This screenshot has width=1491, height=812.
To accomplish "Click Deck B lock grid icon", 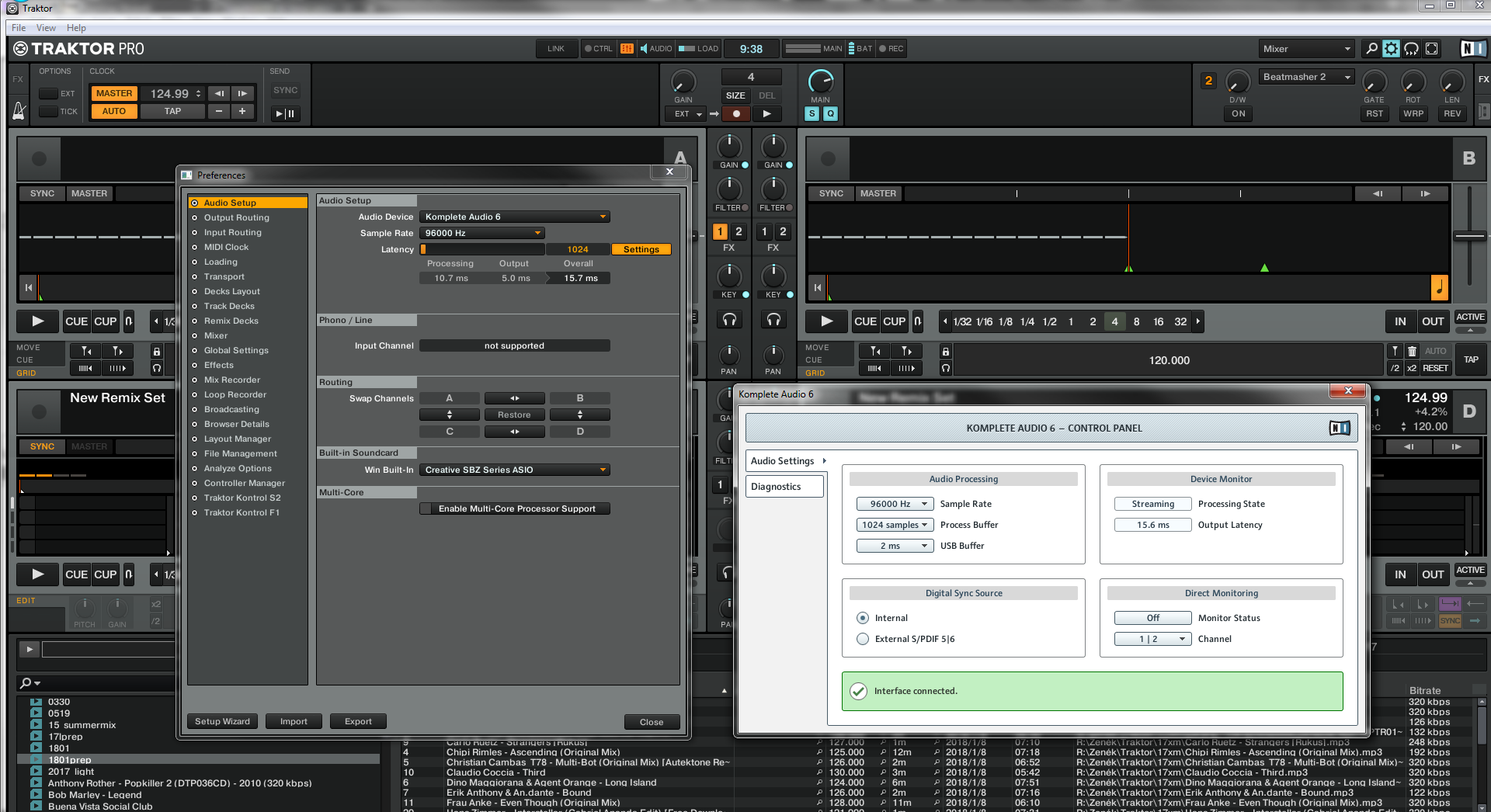I will (x=945, y=352).
